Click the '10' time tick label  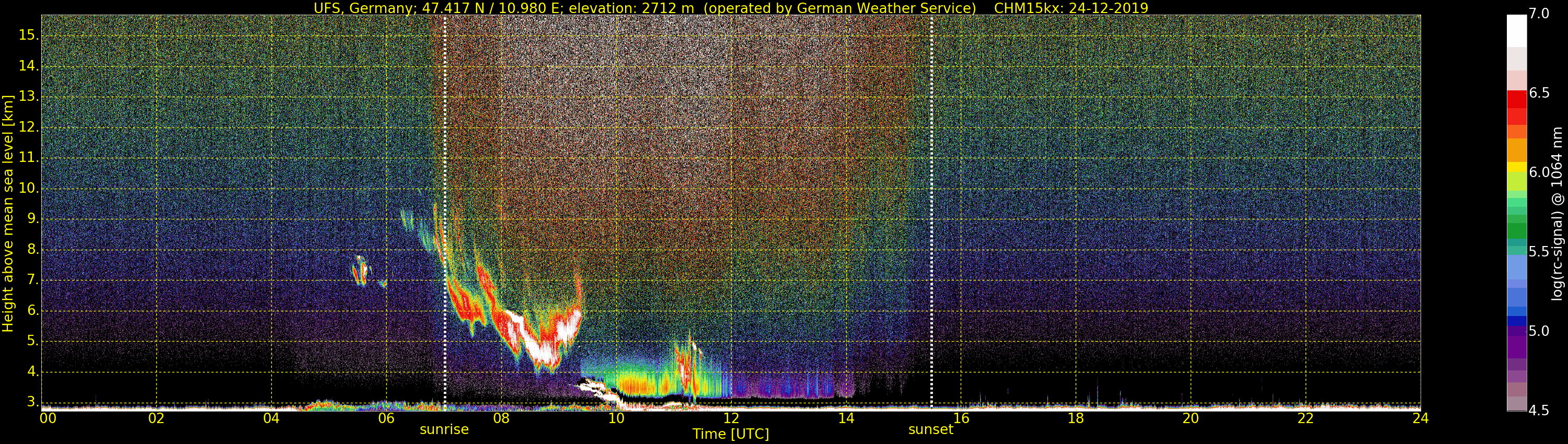(x=616, y=418)
